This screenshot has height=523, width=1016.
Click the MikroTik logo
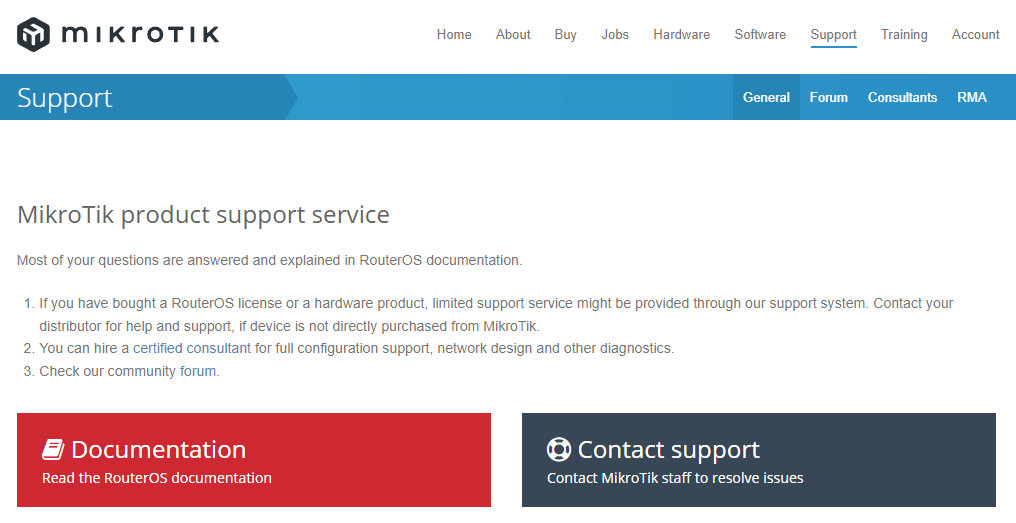118,34
